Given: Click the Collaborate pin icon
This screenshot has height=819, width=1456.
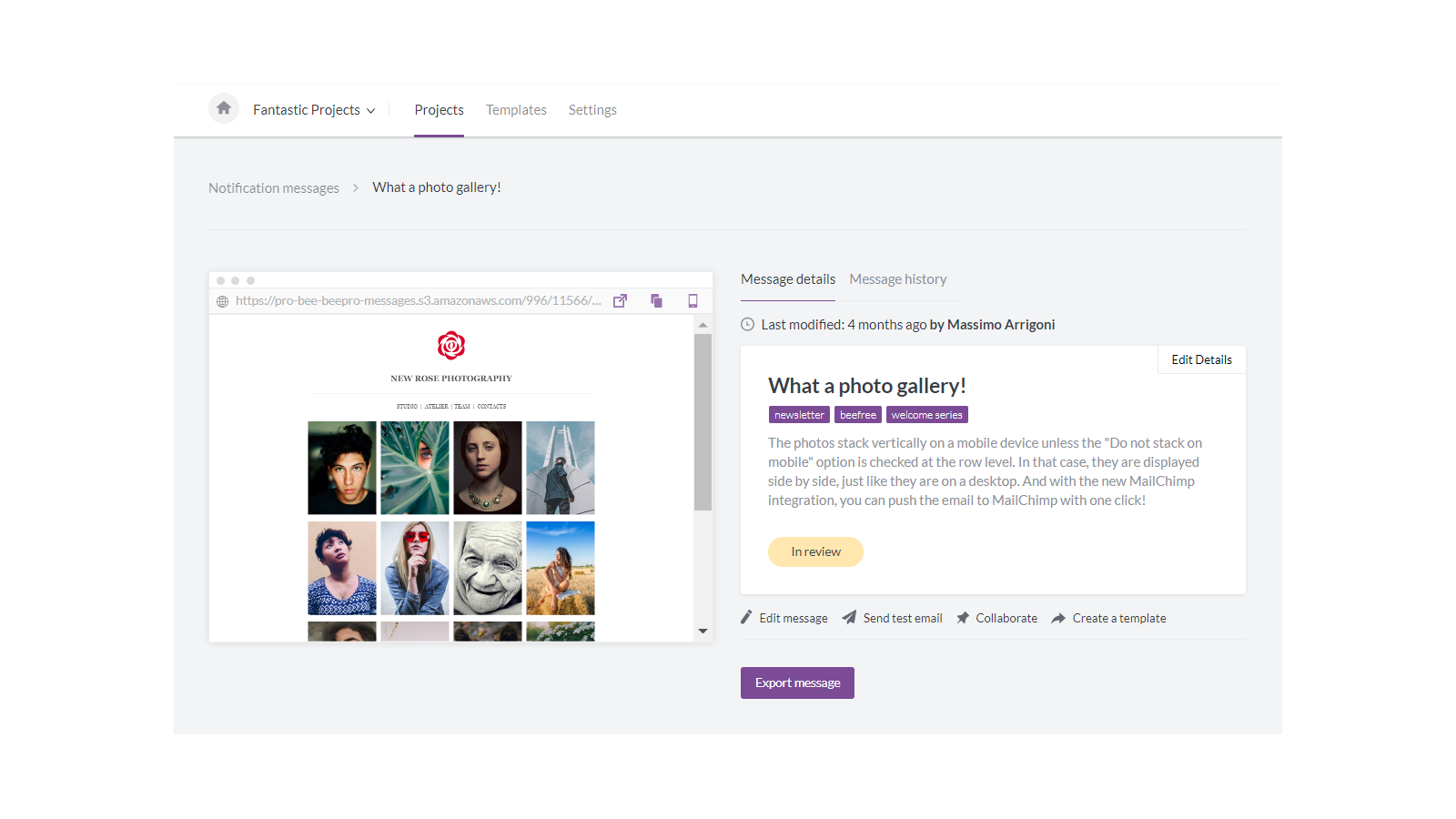Looking at the screenshot, I should [963, 617].
